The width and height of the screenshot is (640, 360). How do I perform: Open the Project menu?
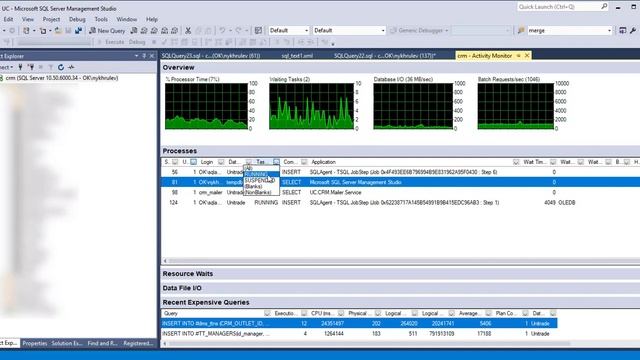click(51, 19)
